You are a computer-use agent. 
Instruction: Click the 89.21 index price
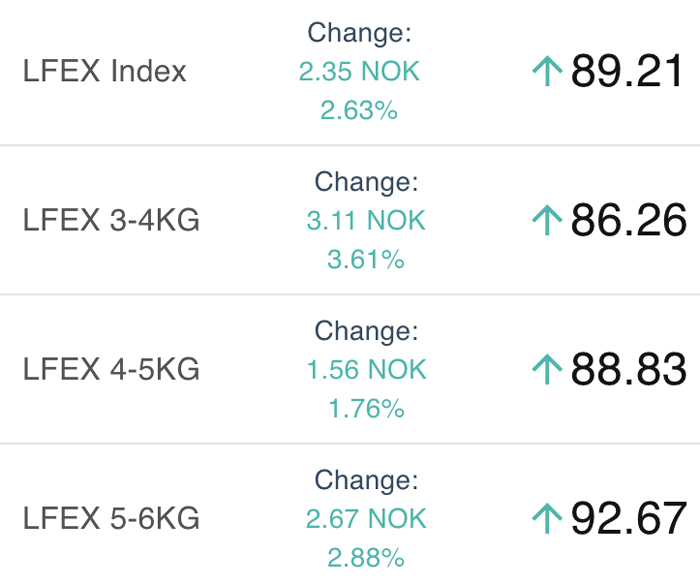point(627,71)
